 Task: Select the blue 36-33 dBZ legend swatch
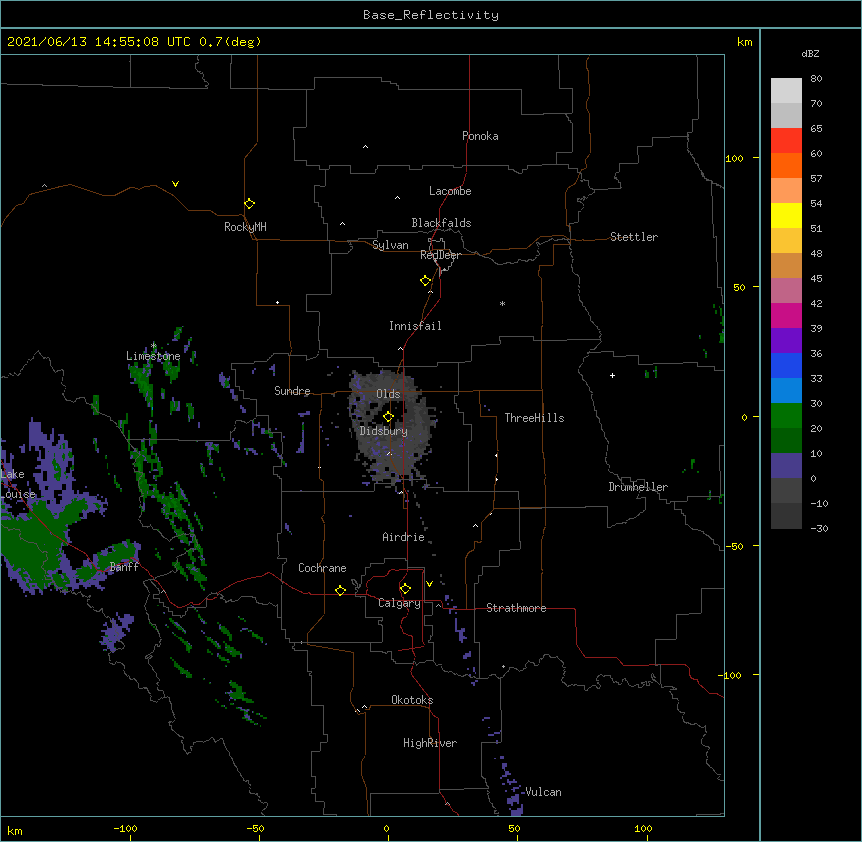(786, 366)
